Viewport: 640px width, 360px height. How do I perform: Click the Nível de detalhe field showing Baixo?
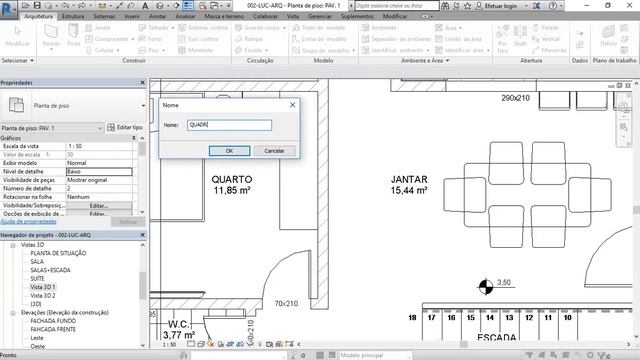(x=99, y=171)
